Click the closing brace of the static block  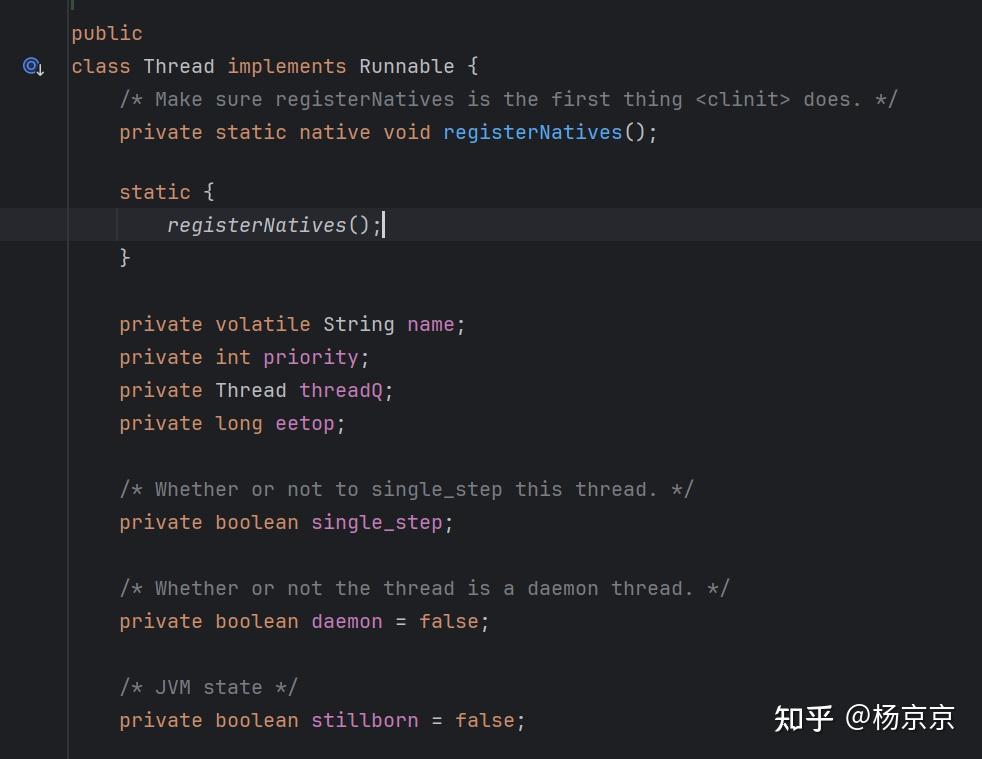(125, 258)
